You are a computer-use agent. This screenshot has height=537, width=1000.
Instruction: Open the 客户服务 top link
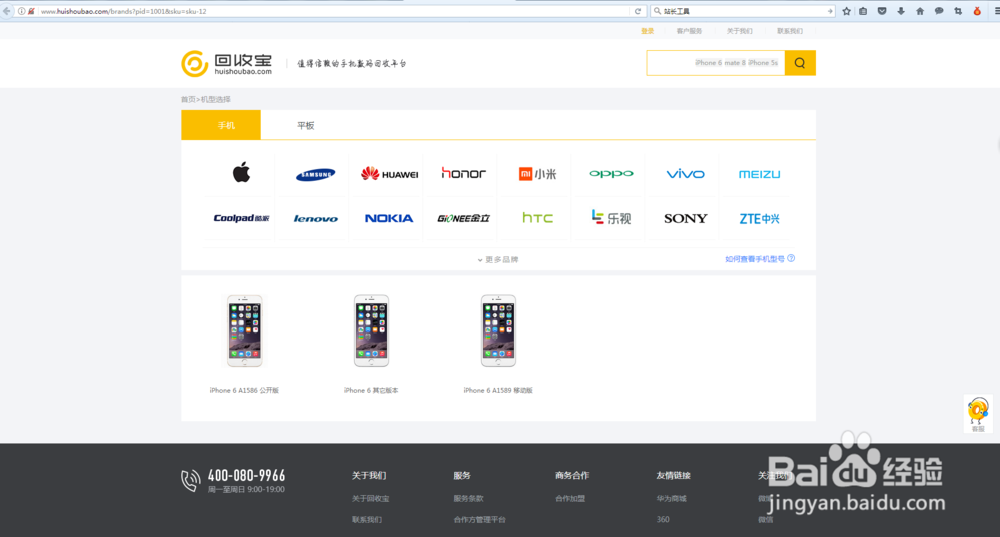[x=689, y=31]
